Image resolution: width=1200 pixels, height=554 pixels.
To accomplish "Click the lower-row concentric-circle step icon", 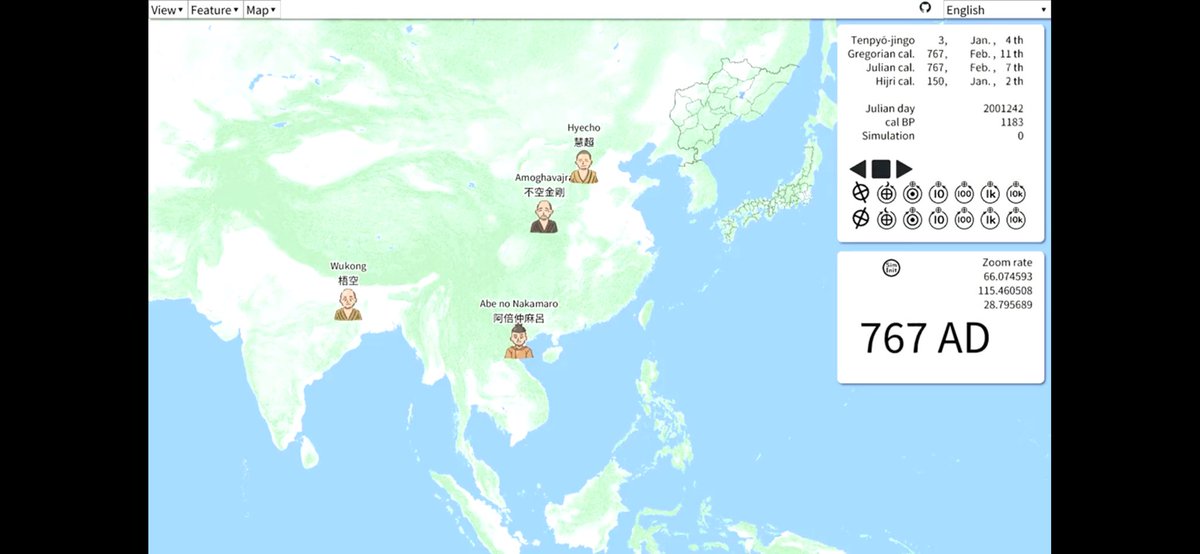I will 912,218.
